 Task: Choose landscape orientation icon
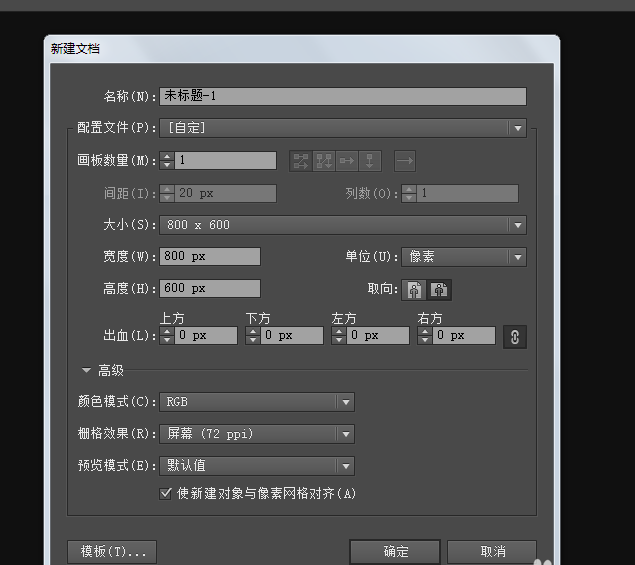click(x=439, y=290)
